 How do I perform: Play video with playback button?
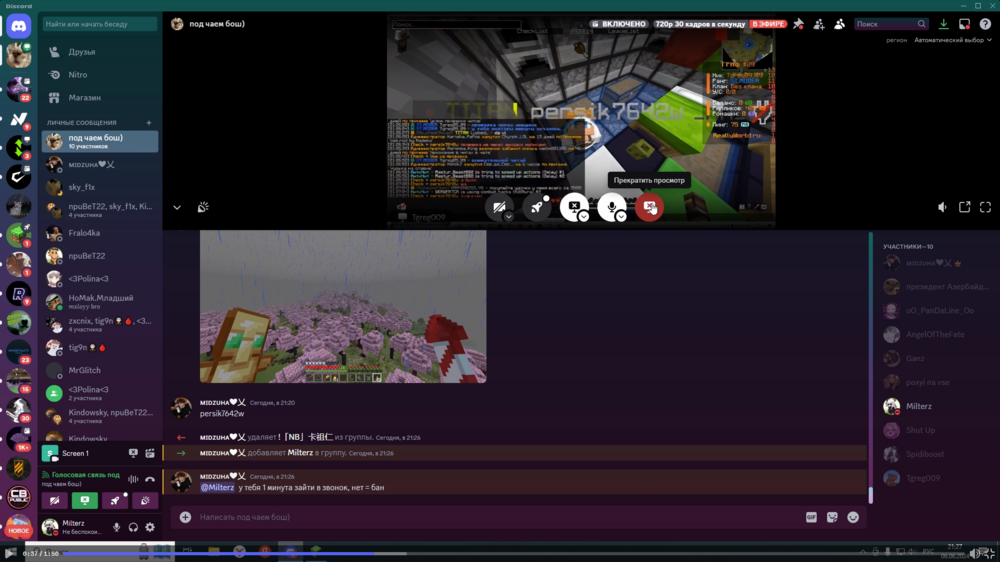[x=10, y=553]
